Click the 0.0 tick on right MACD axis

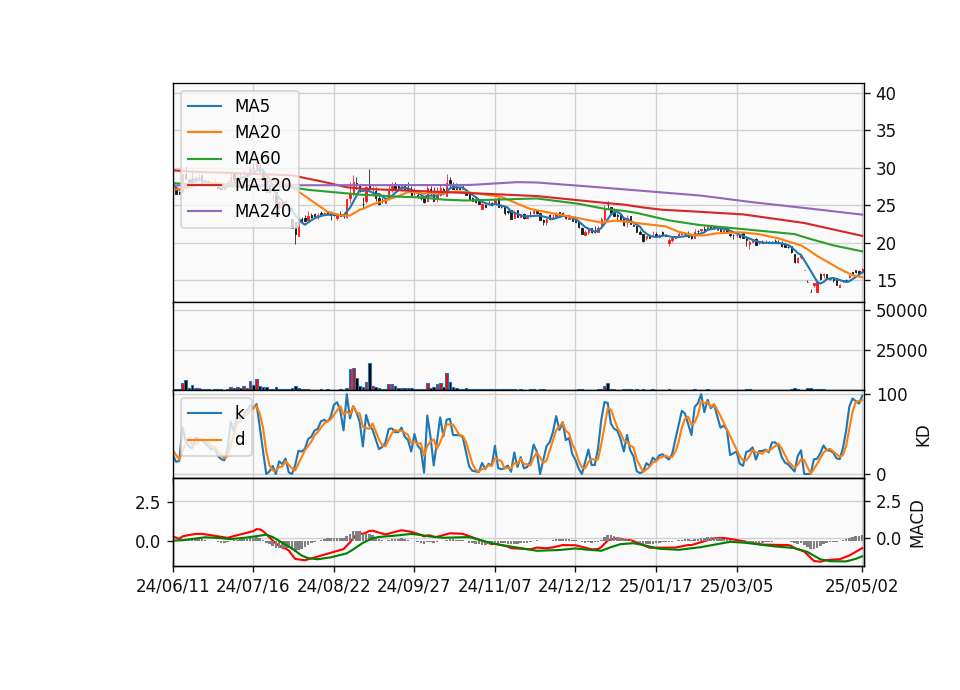tap(889, 539)
